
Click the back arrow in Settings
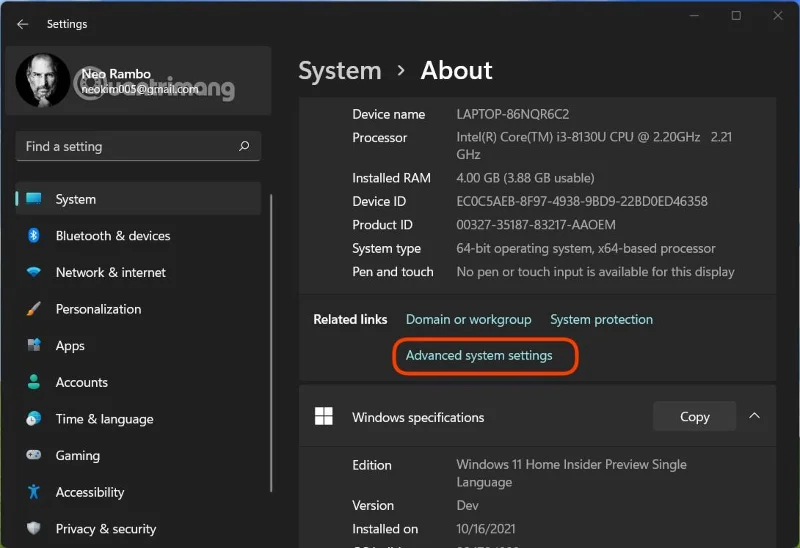pos(22,24)
